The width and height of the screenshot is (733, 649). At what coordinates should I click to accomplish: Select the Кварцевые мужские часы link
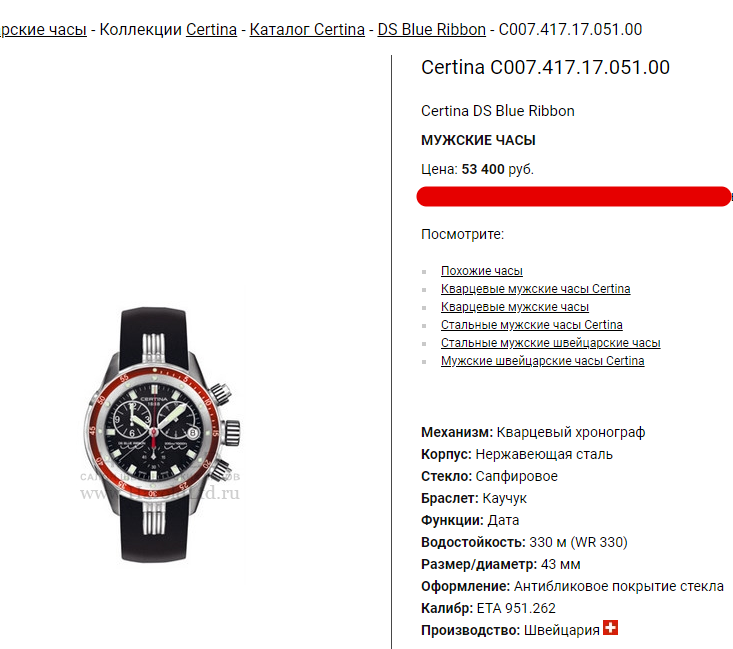click(x=515, y=307)
